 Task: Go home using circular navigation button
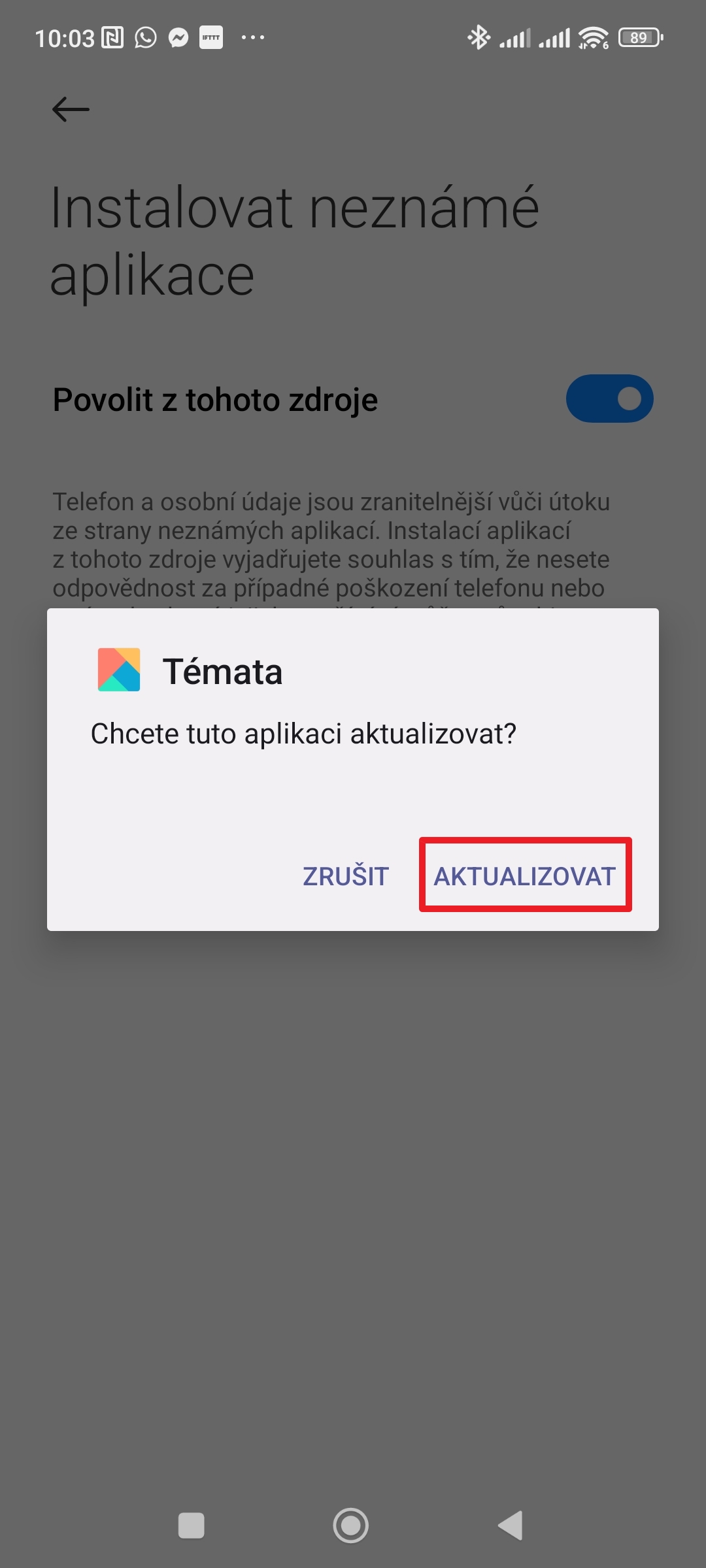click(x=351, y=1526)
